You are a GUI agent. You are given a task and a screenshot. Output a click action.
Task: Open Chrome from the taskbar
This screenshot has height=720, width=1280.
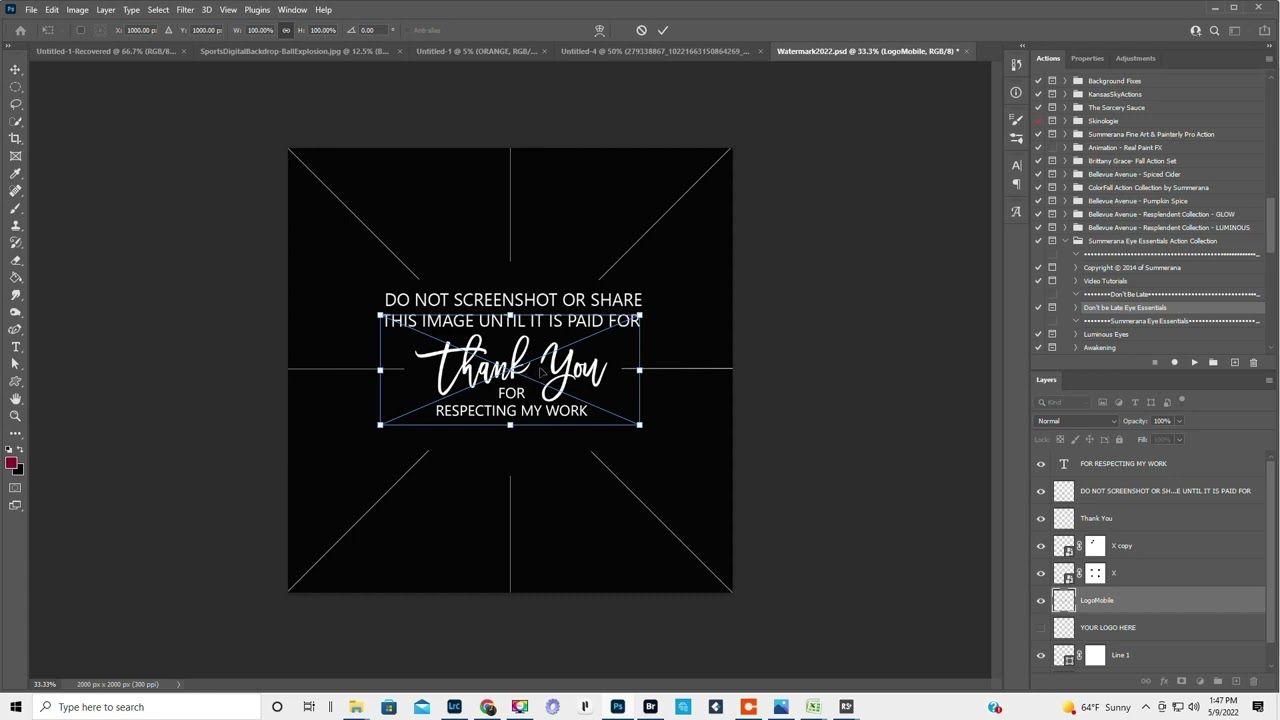coord(487,707)
